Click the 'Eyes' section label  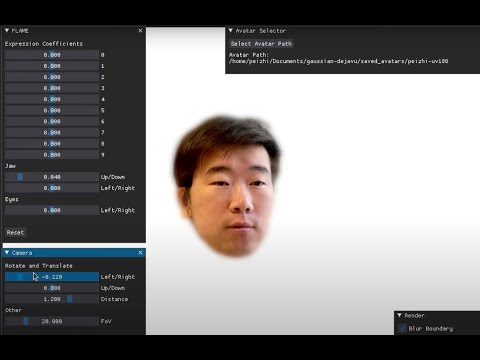tap(12, 199)
